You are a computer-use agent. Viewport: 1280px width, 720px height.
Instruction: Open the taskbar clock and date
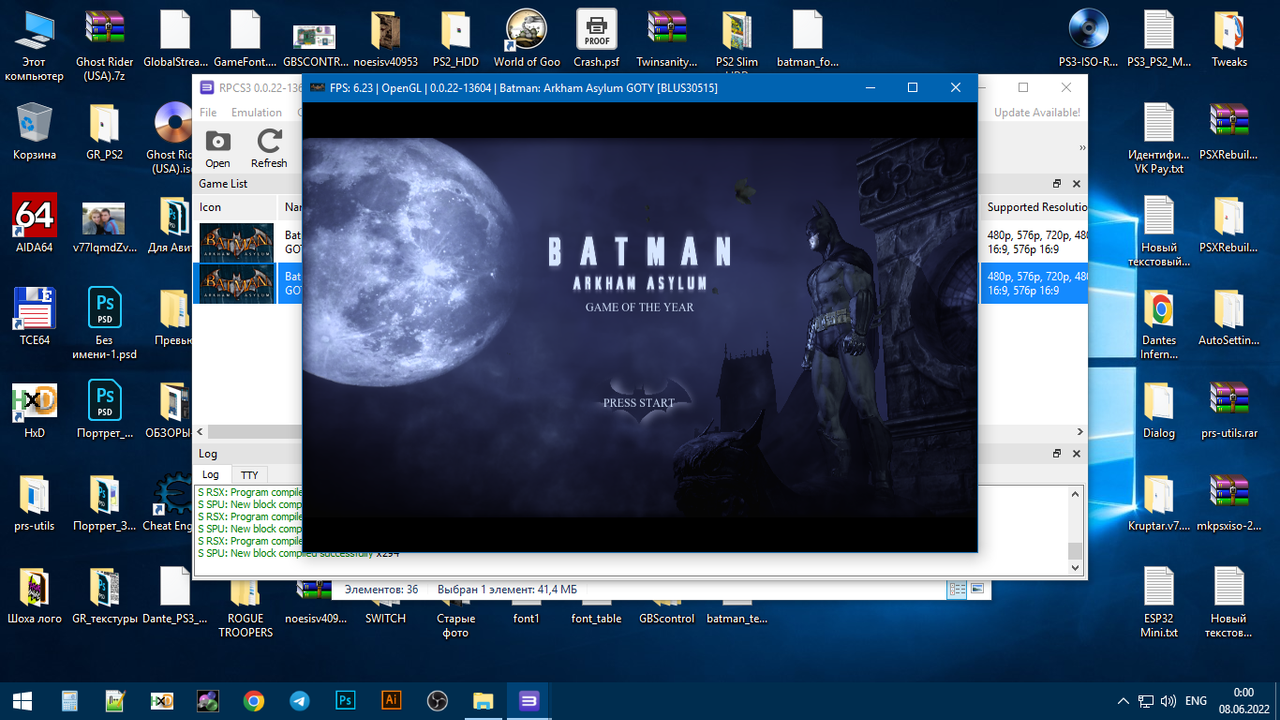coord(1244,700)
